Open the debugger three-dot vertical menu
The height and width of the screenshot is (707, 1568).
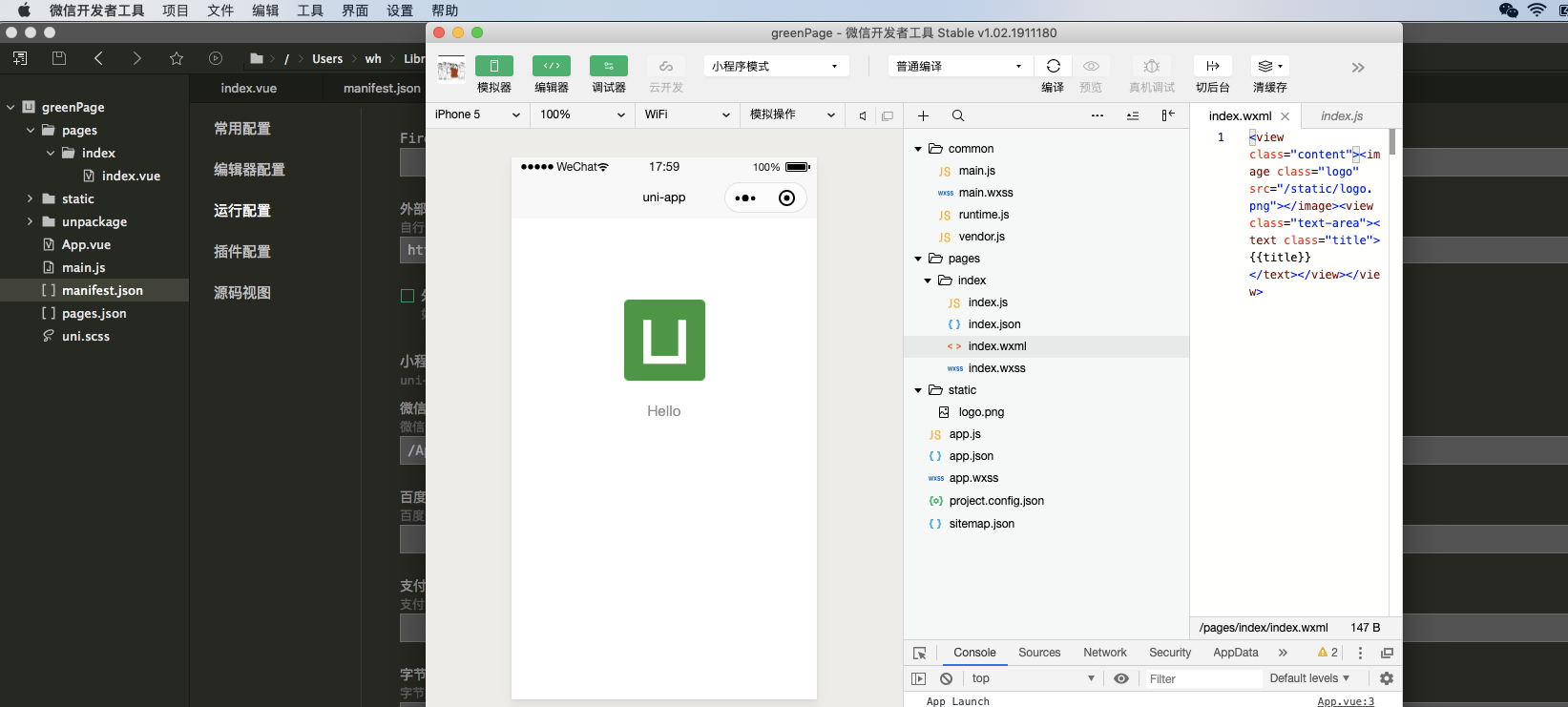1360,653
